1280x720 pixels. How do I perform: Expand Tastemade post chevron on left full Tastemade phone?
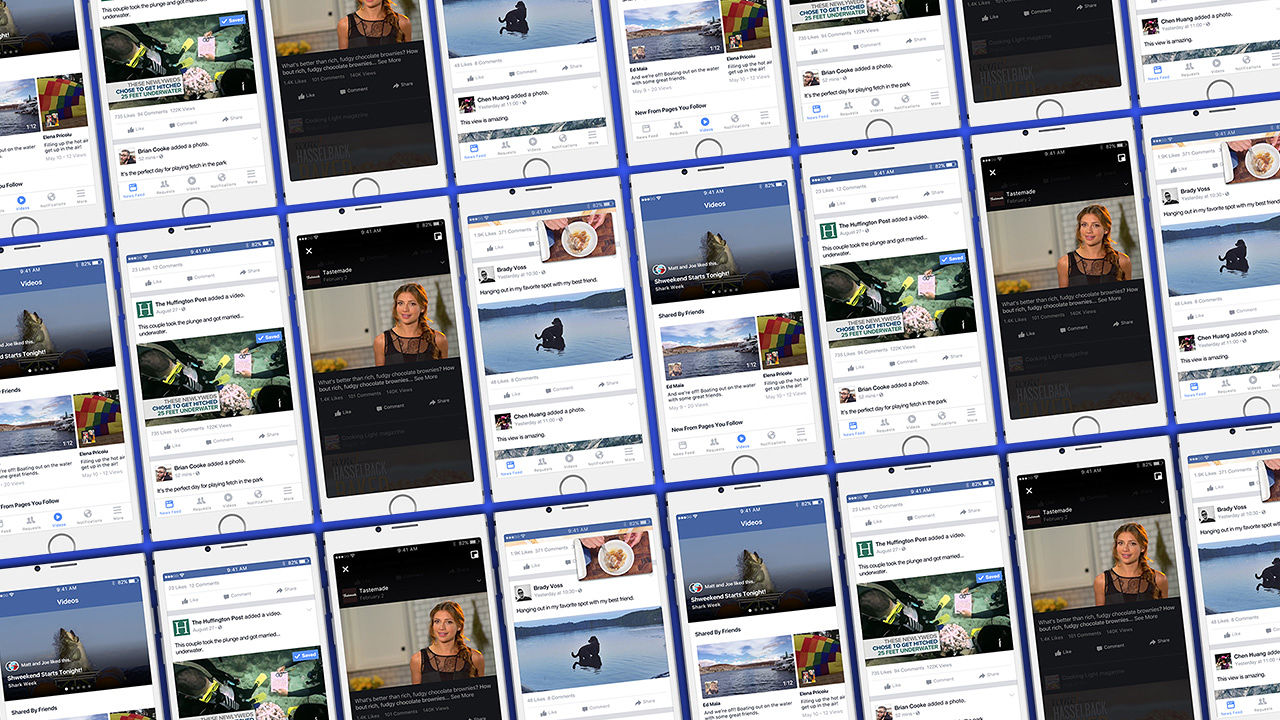(x=442, y=262)
